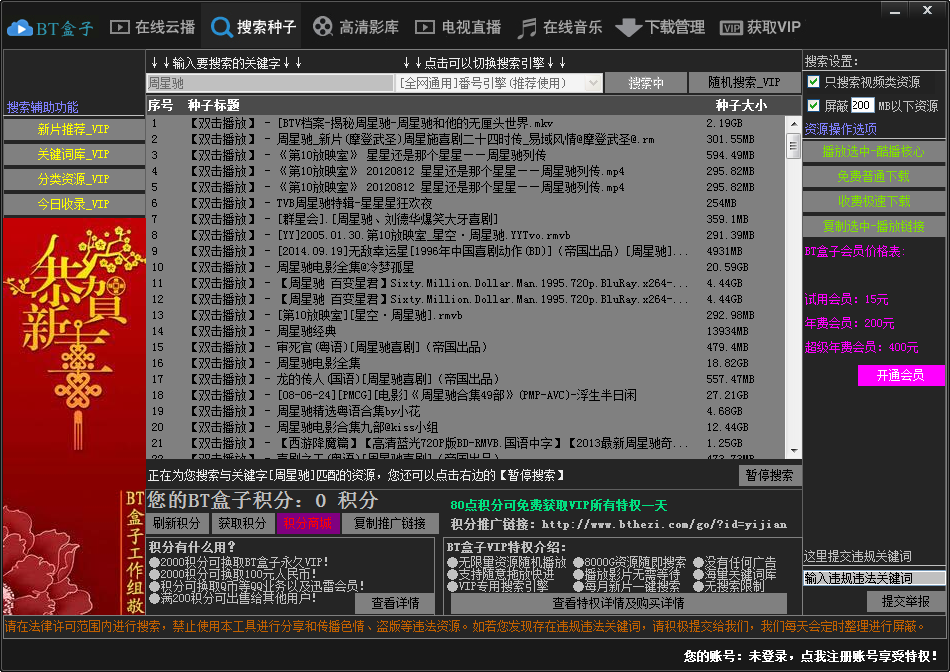Screen dimensions: 950x672
Task: Click the 暂停搜索 button
Action: coord(769,475)
